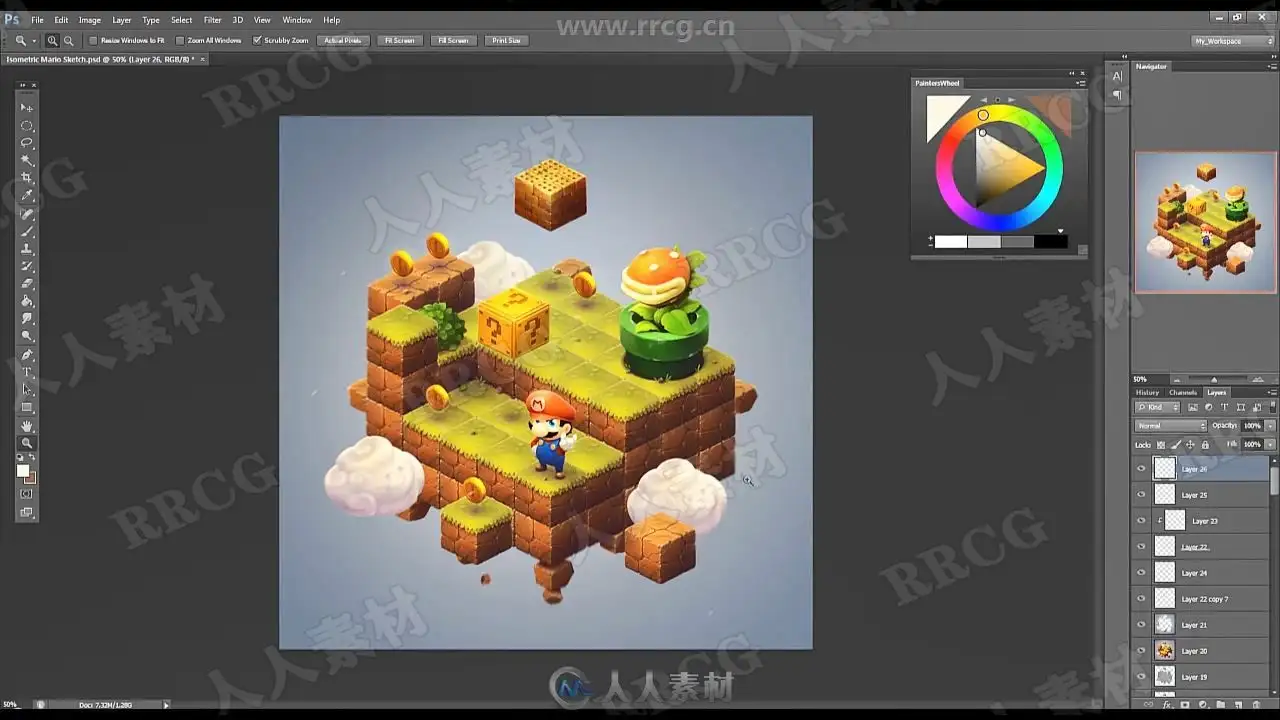Select the Dodge tool
The image size is (1280, 720).
click(27, 337)
